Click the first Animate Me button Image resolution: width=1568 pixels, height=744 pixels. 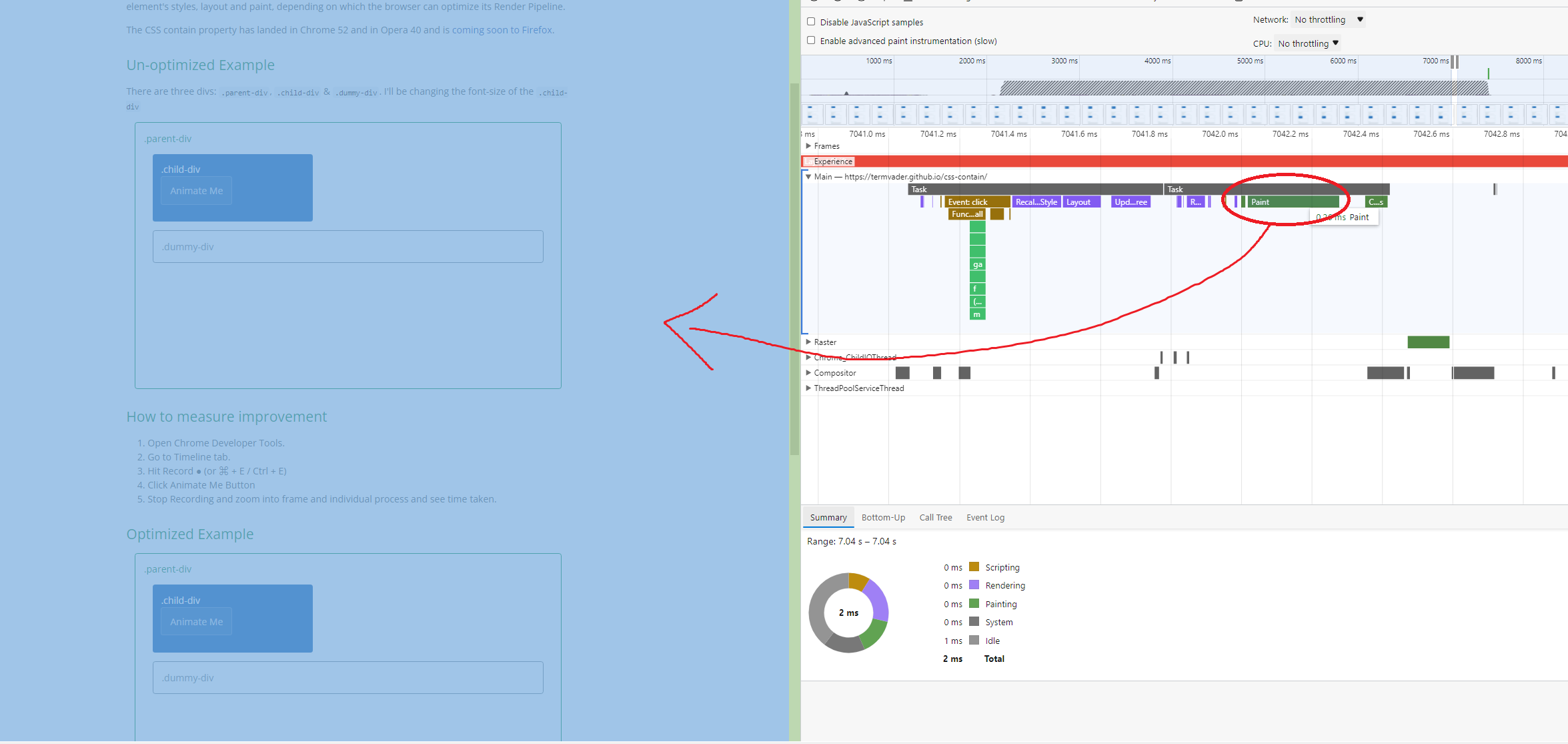pos(196,191)
